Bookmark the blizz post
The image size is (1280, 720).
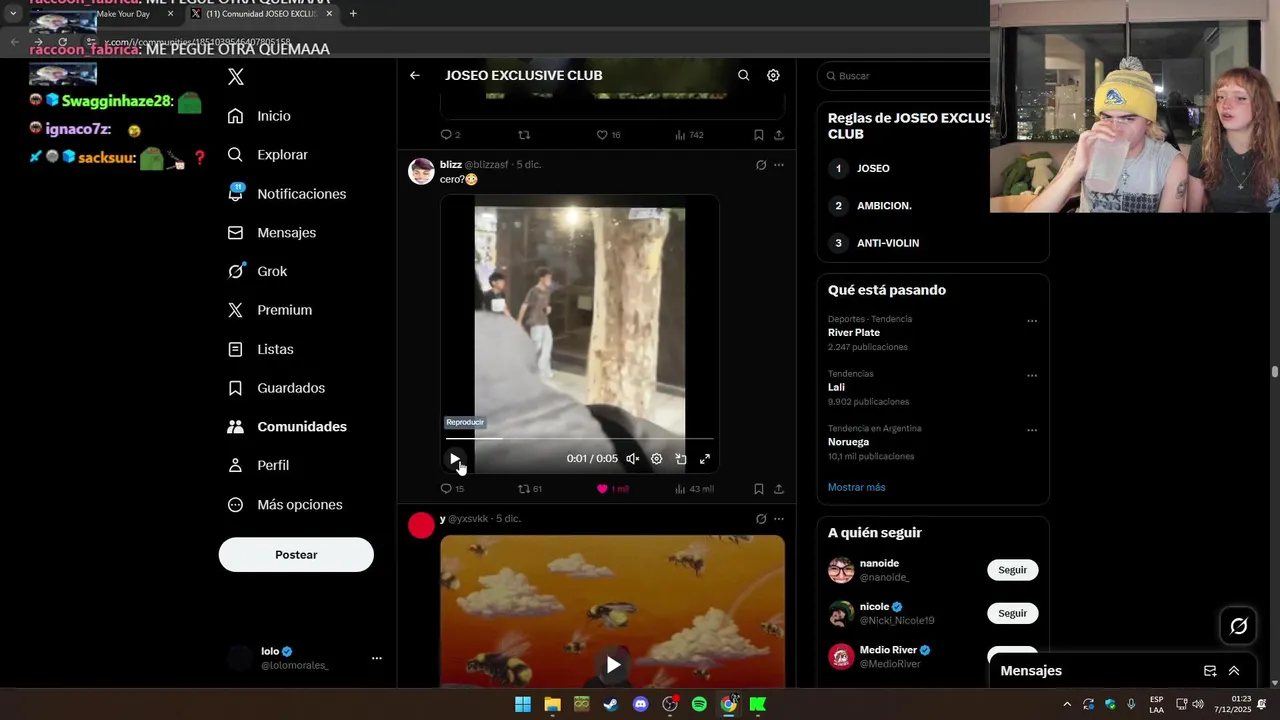click(759, 489)
